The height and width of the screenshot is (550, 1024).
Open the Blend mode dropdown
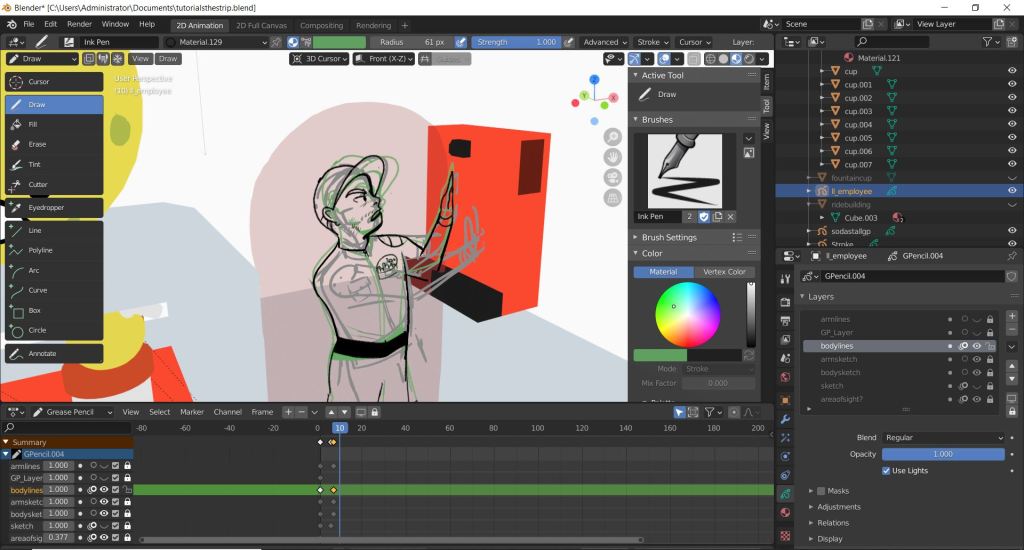point(943,438)
